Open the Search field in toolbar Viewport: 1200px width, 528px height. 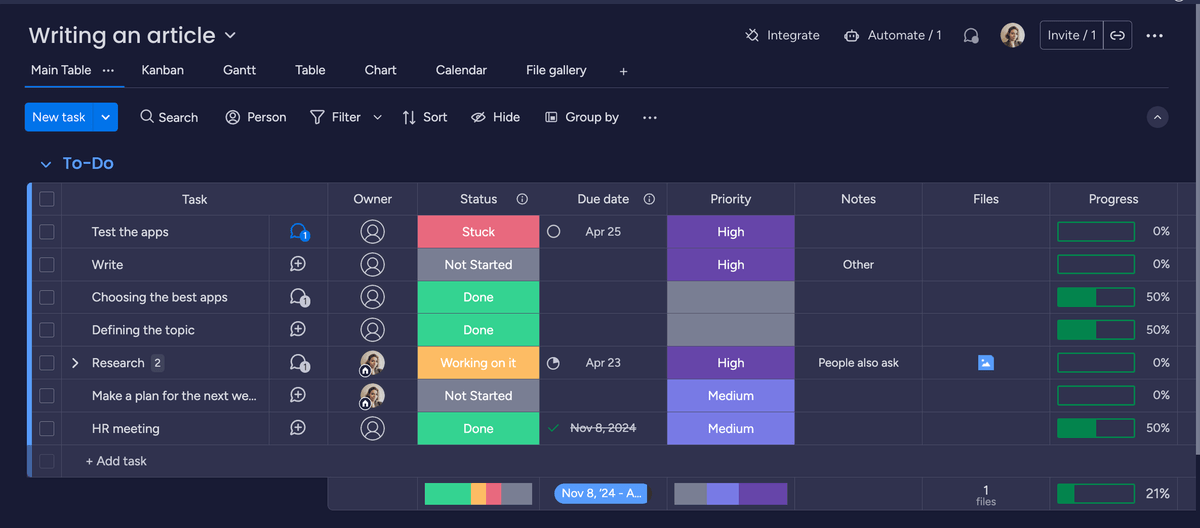169,117
